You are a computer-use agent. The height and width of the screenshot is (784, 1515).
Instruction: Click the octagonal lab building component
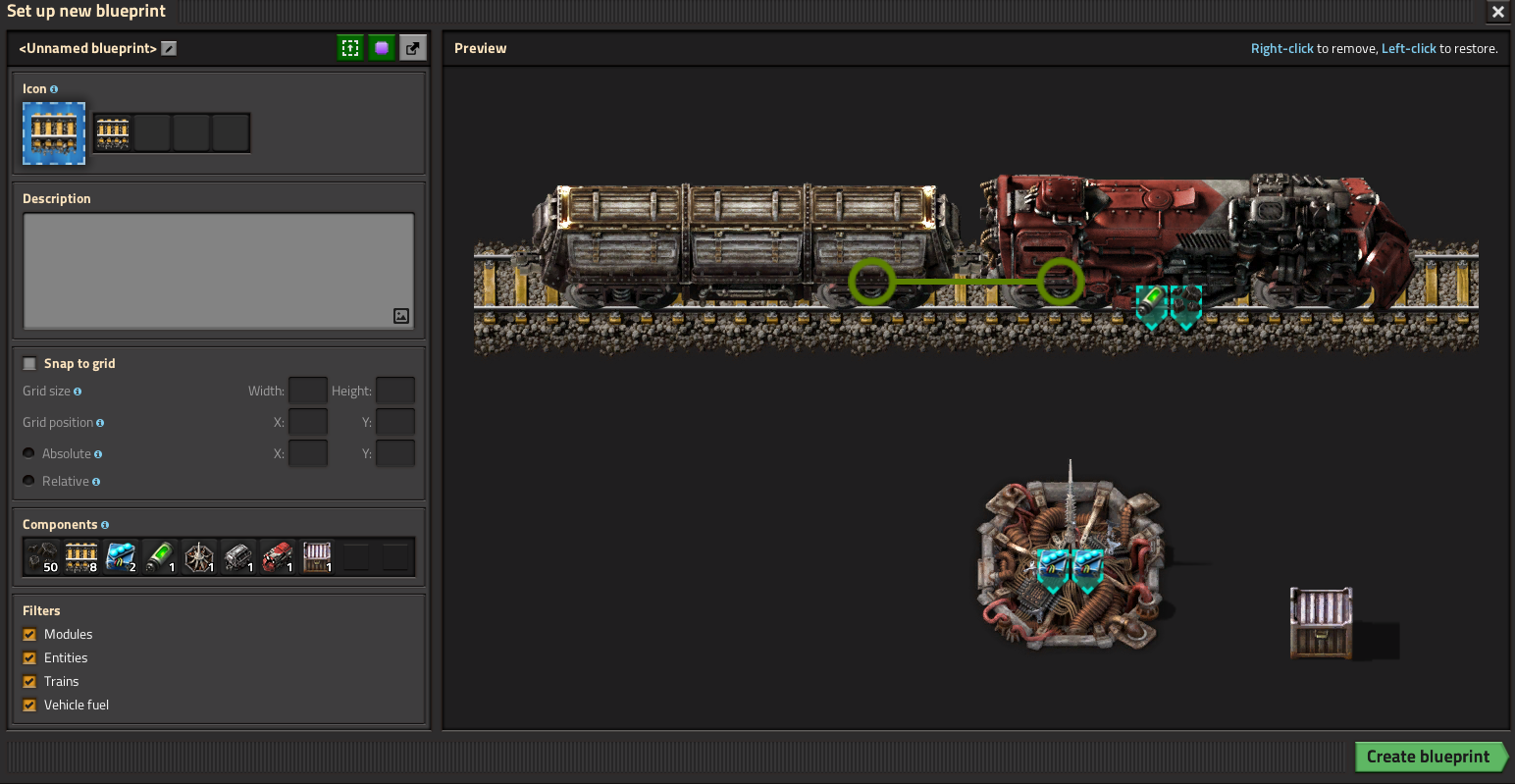point(199,556)
